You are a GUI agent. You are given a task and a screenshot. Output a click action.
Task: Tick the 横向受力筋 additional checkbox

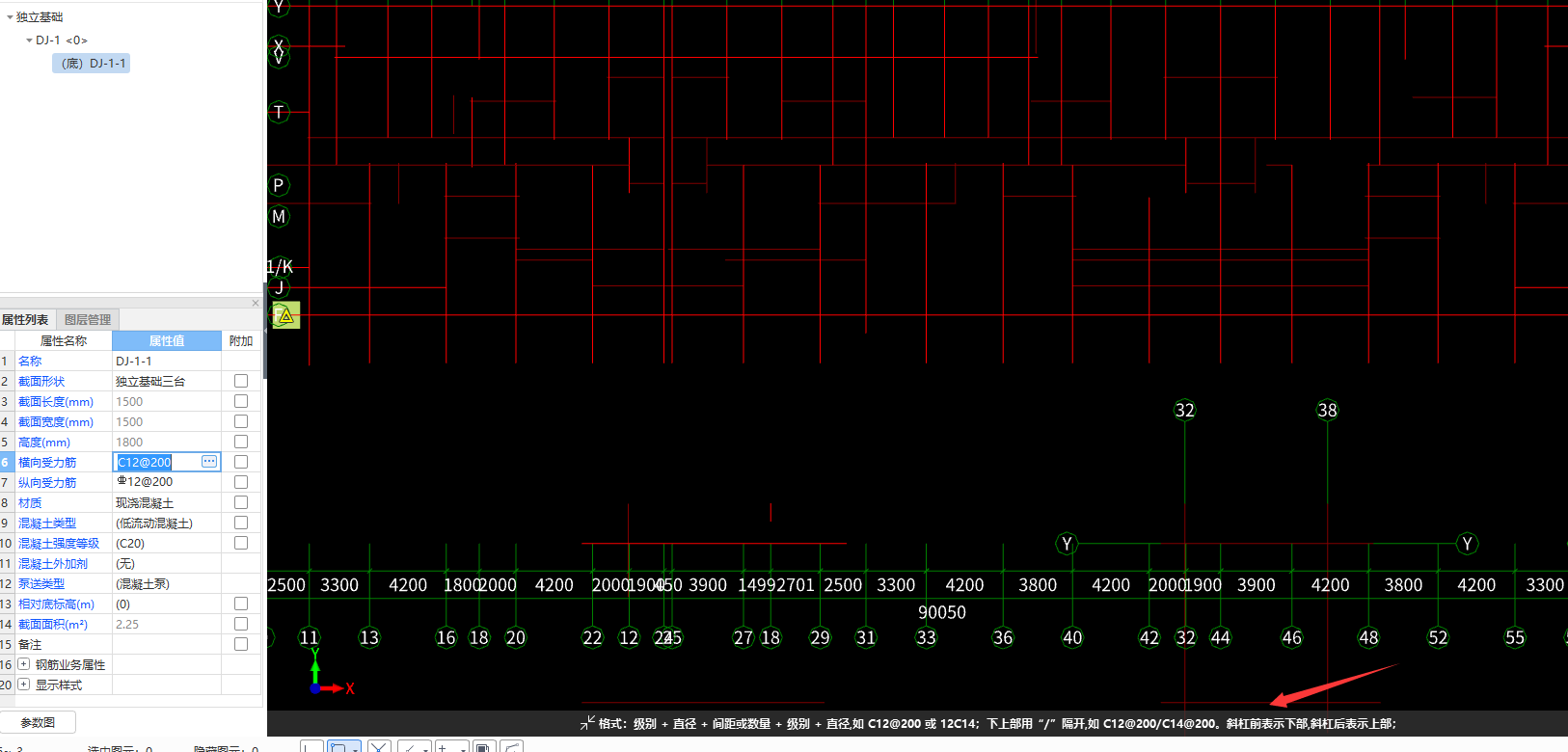coord(241,462)
